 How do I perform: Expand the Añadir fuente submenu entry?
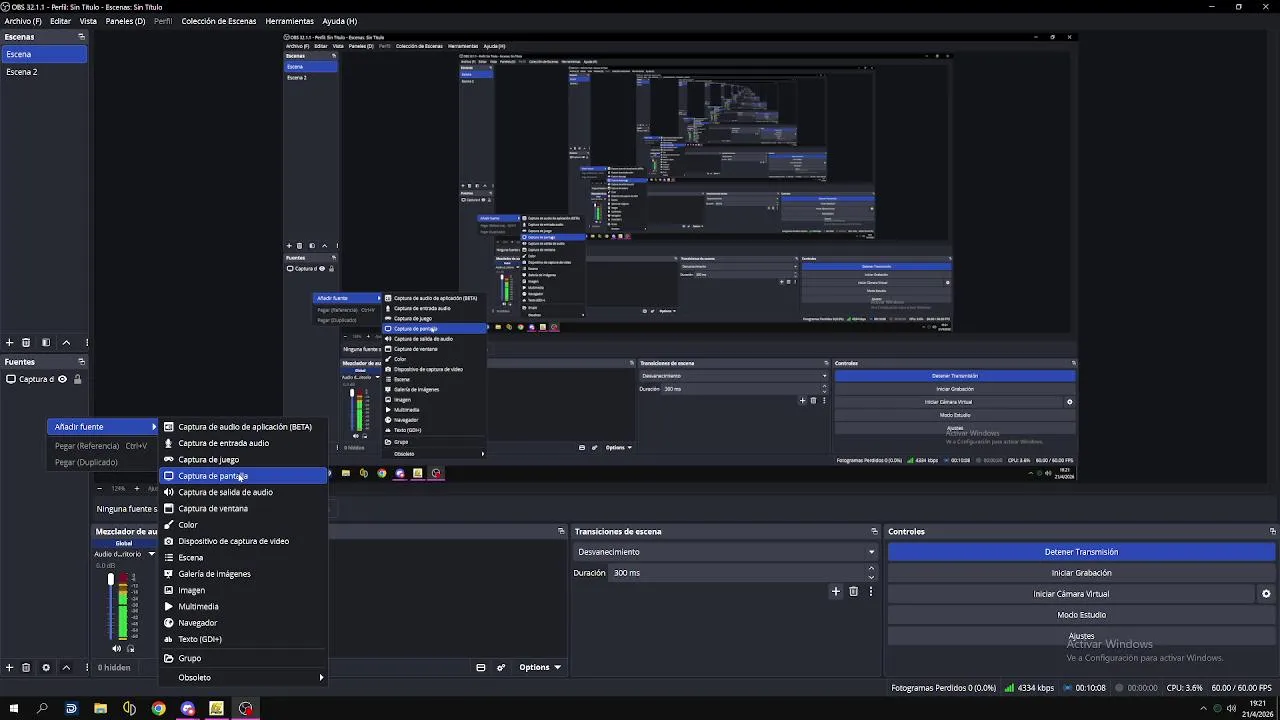[104, 427]
